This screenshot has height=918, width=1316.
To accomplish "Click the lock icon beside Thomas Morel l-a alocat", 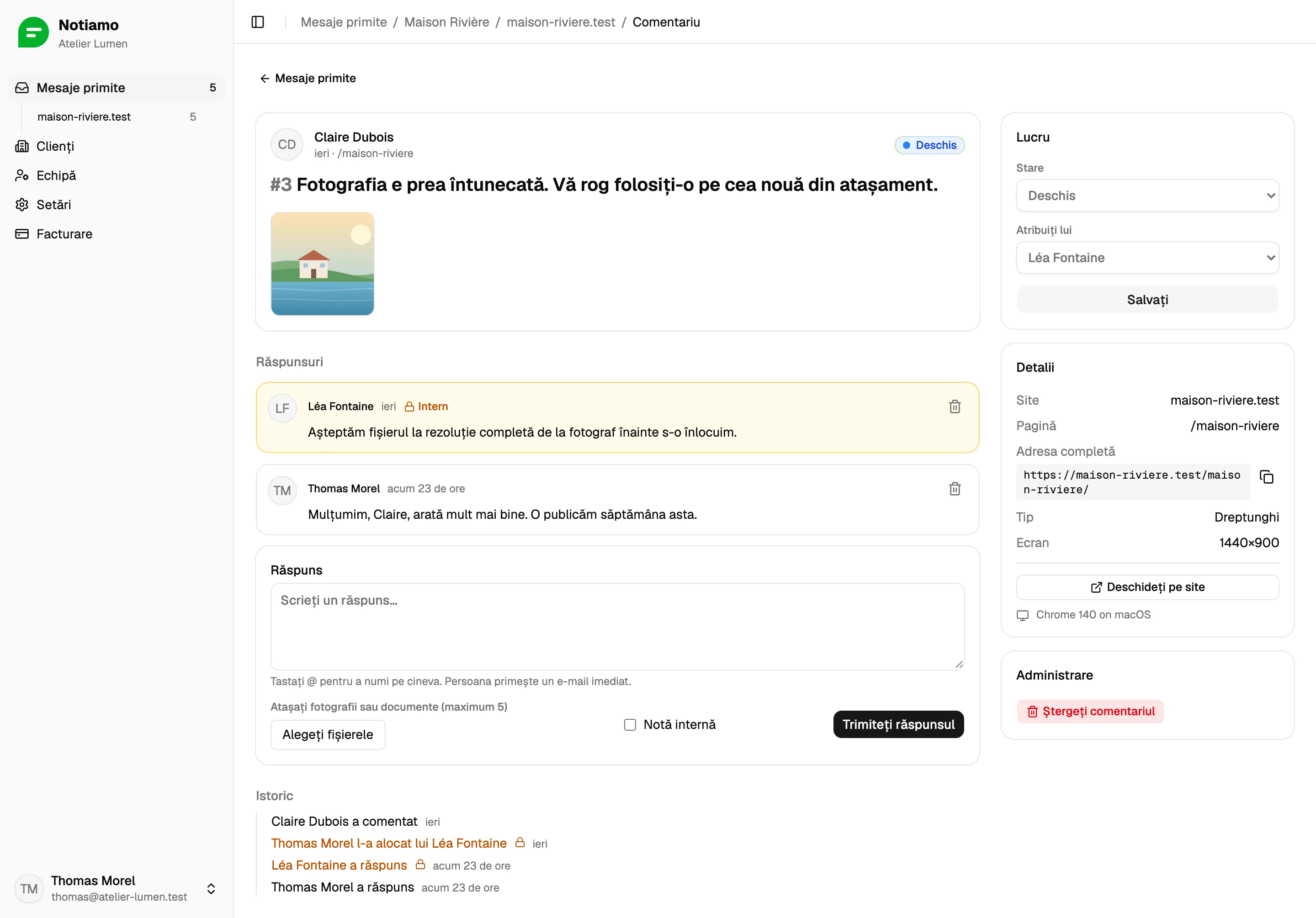I will pyautogui.click(x=520, y=842).
